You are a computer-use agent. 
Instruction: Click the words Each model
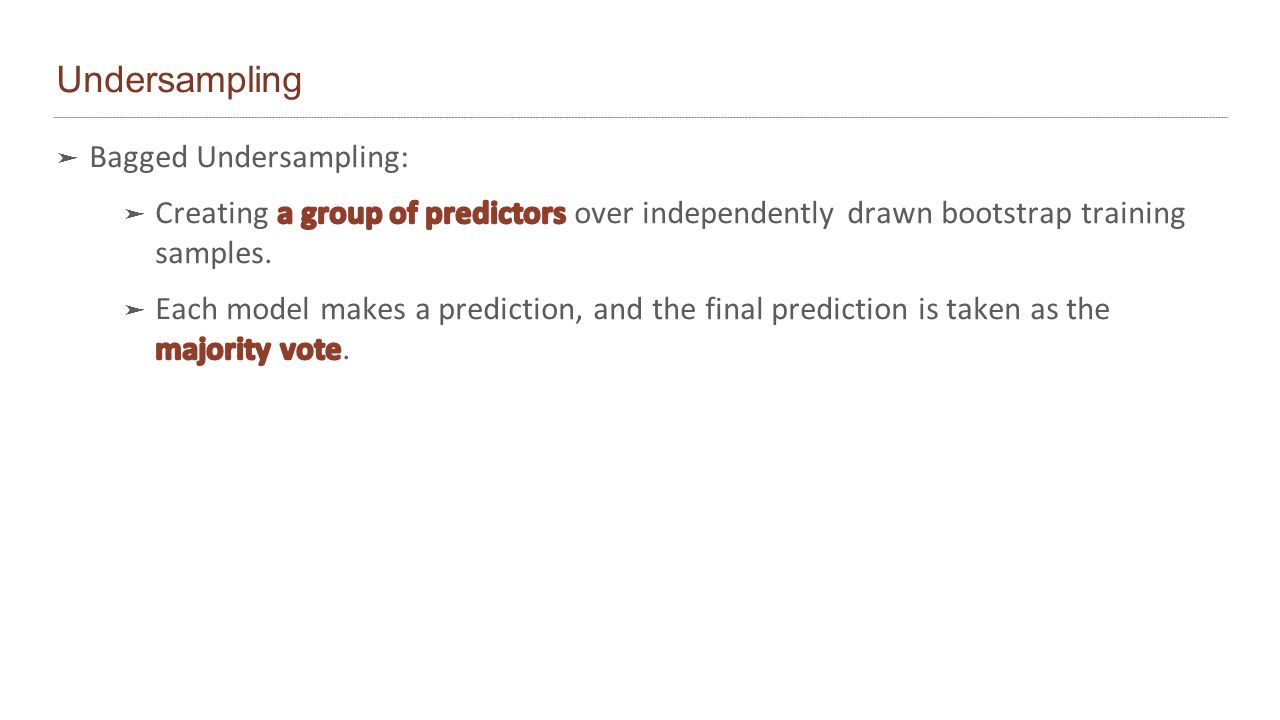233,309
